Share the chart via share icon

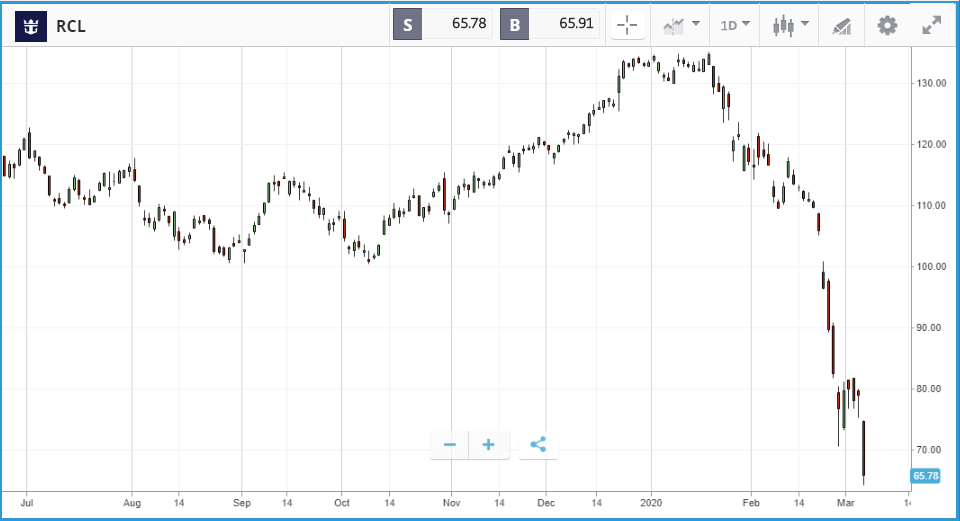click(x=538, y=444)
